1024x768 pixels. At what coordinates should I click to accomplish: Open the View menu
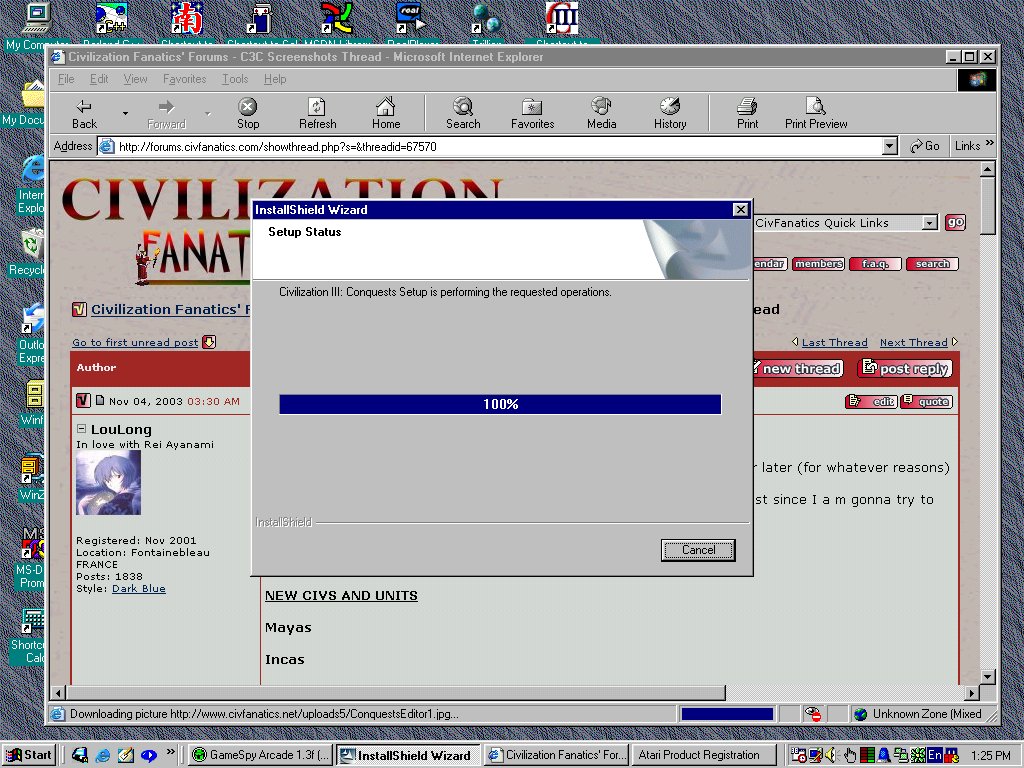pyautogui.click(x=135, y=79)
